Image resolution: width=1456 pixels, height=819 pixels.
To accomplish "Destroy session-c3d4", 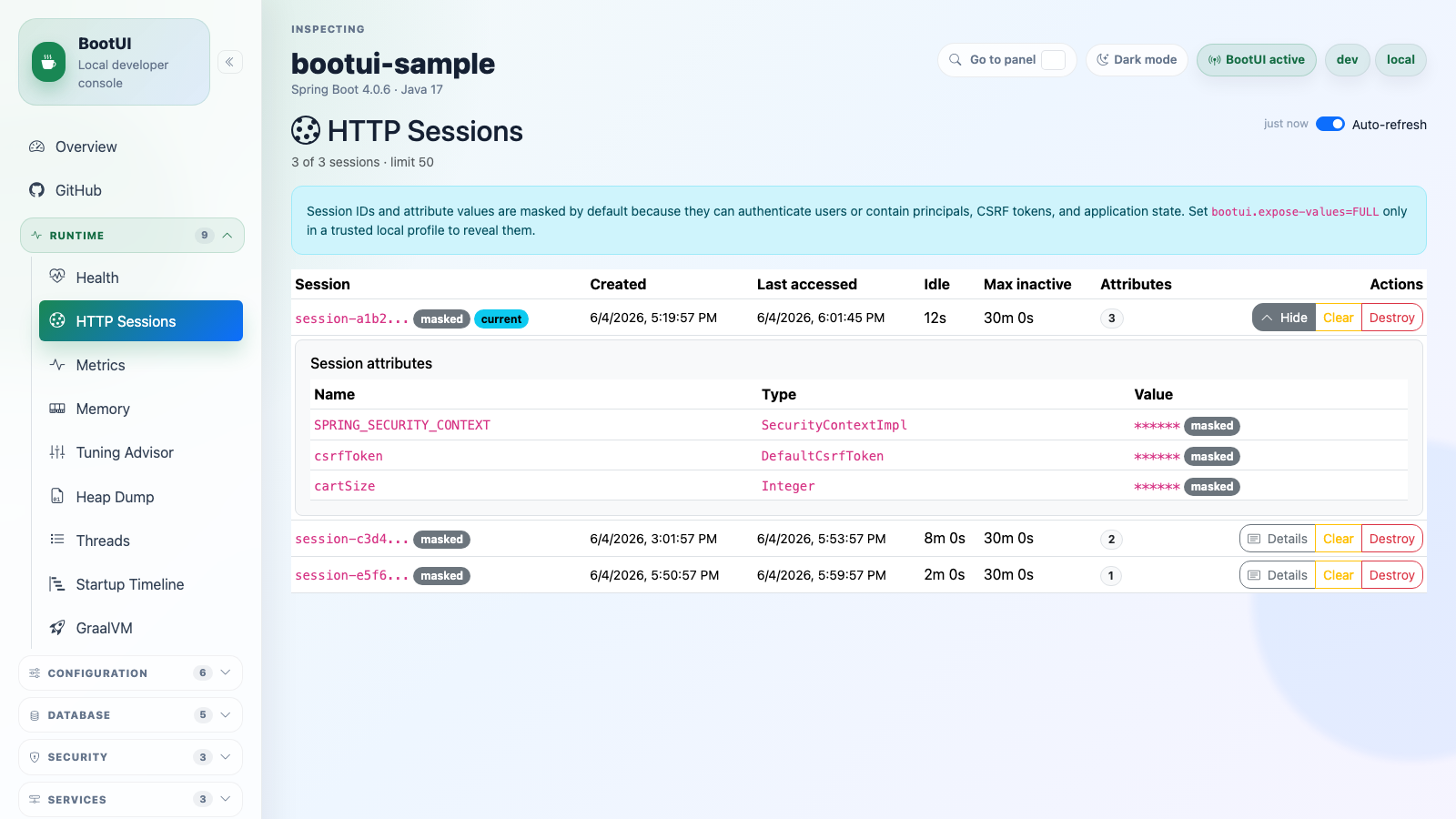I will pyautogui.click(x=1392, y=539).
